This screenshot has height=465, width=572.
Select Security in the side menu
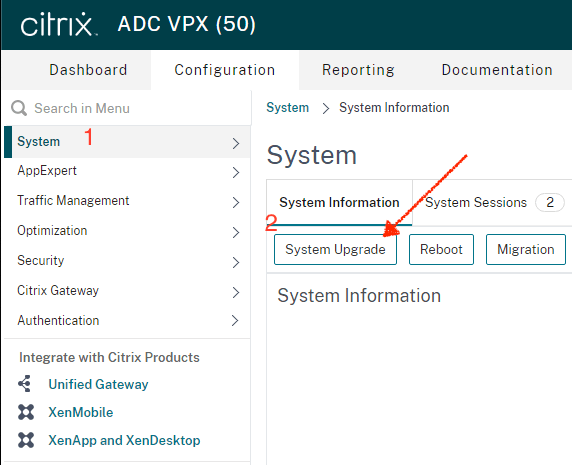pyautogui.click(x=127, y=261)
